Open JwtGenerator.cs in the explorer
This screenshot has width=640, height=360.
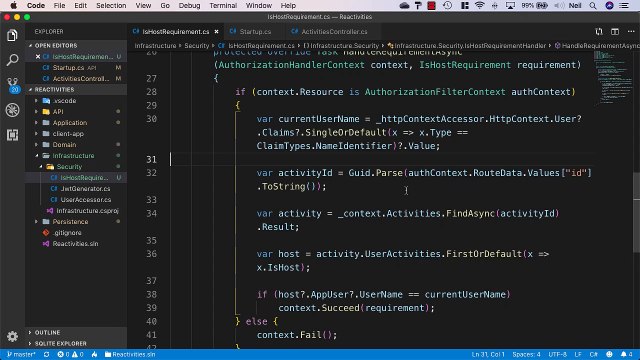[76, 189]
